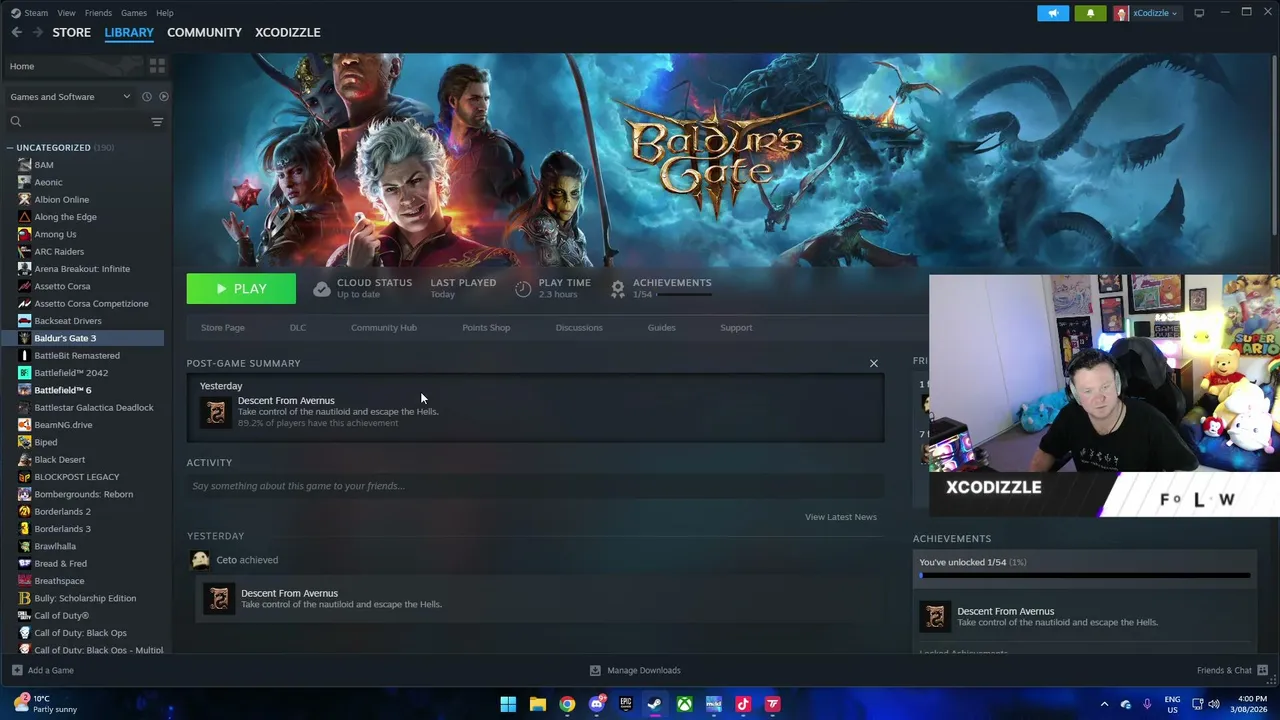1280x720 pixels.
Task: Select Albion Online in the library
Action: pyautogui.click(x=61, y=200)
